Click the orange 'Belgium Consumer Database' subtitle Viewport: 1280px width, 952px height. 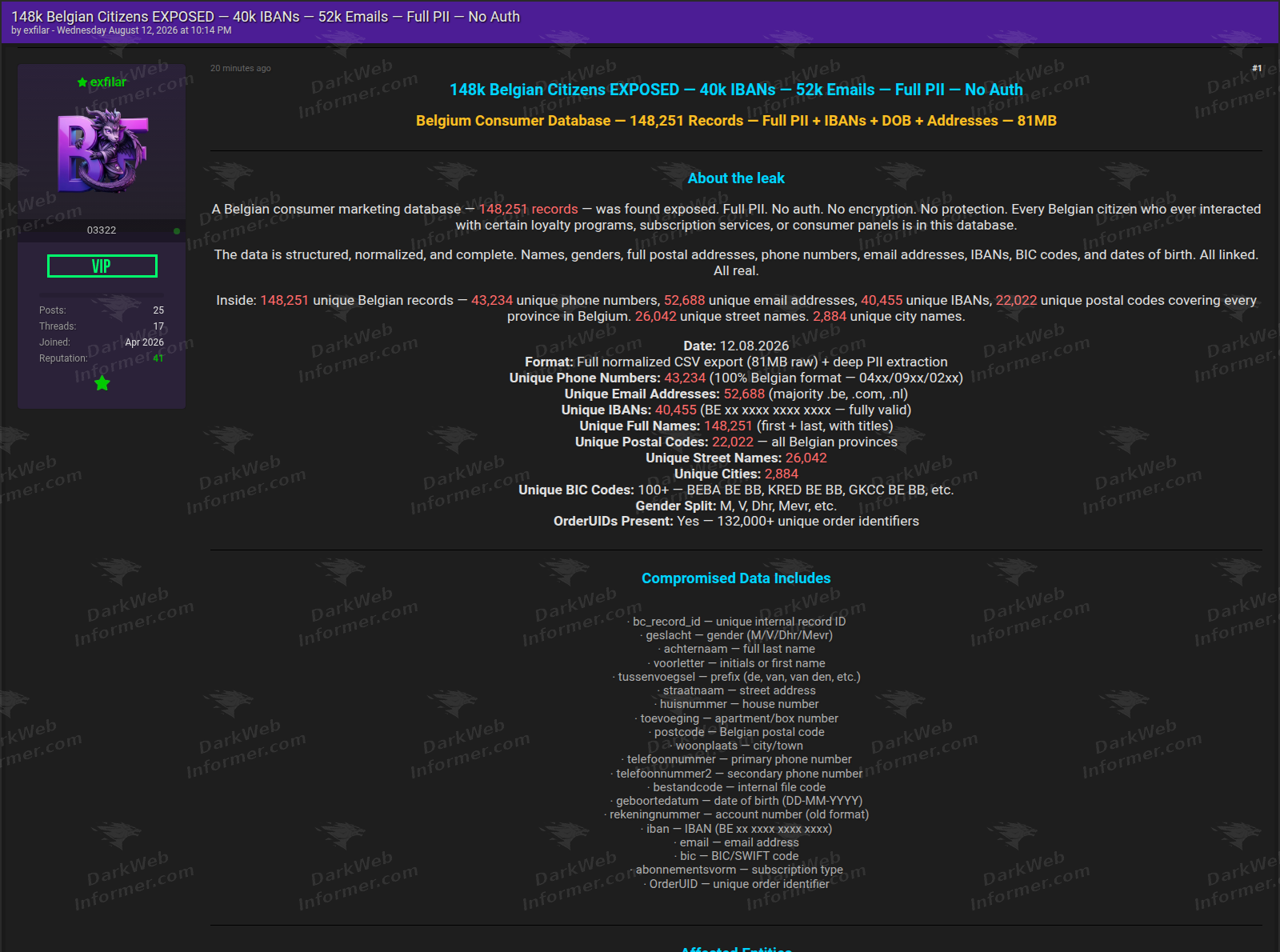pyautogui.click(x=736, y=121)
